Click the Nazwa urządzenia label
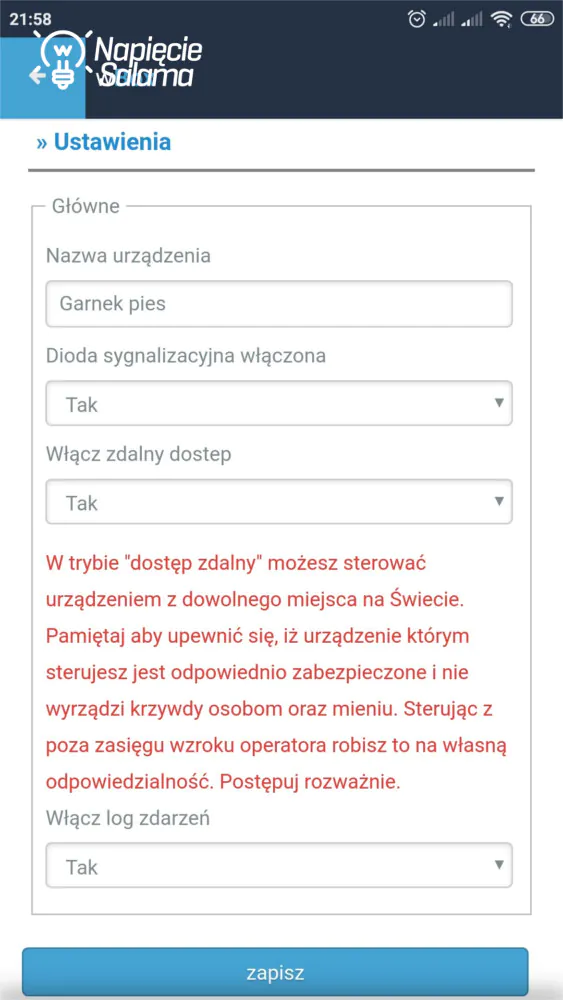The image size is (563, 1000). click(x=128, y=256)
